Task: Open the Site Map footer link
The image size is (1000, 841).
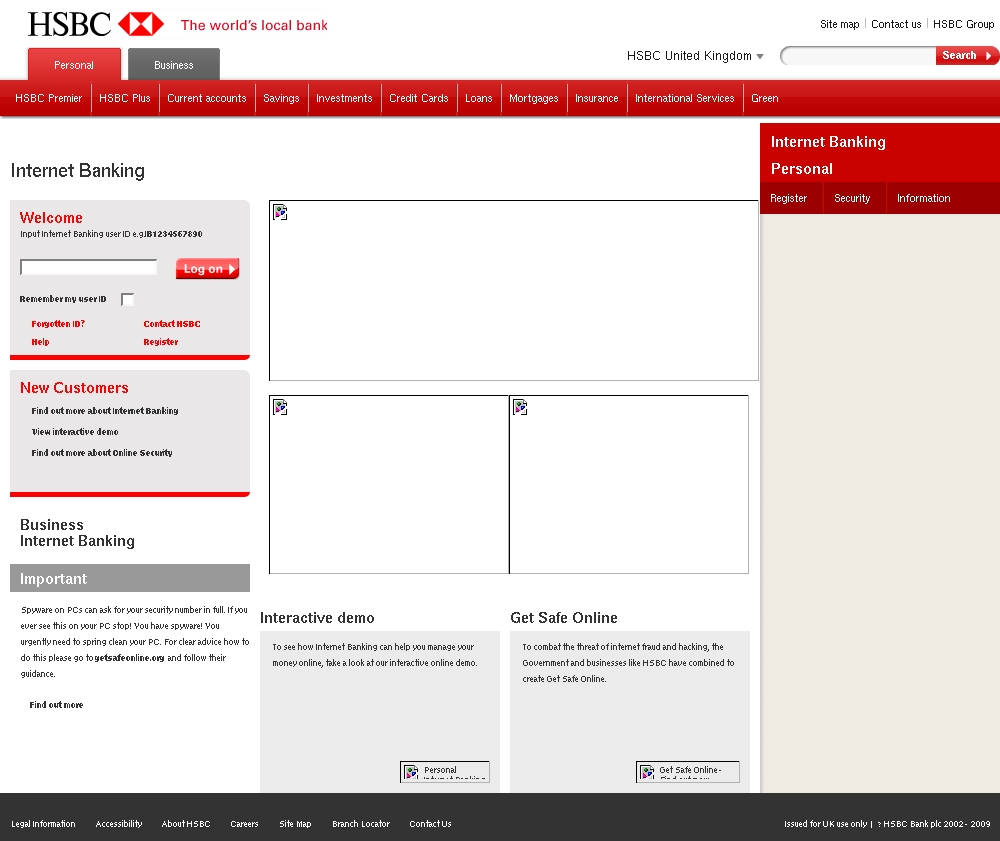Action: (295, 824)
